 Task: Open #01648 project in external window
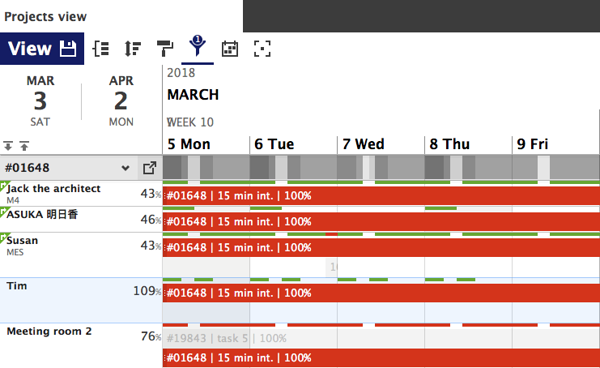tap(149, 168)
